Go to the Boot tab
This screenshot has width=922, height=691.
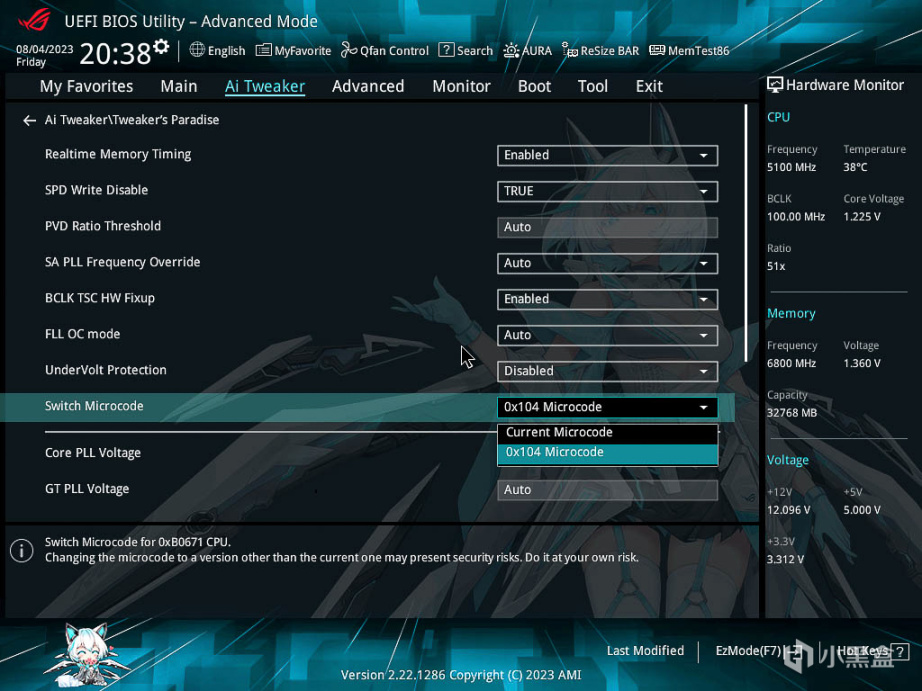pos(534,86)
